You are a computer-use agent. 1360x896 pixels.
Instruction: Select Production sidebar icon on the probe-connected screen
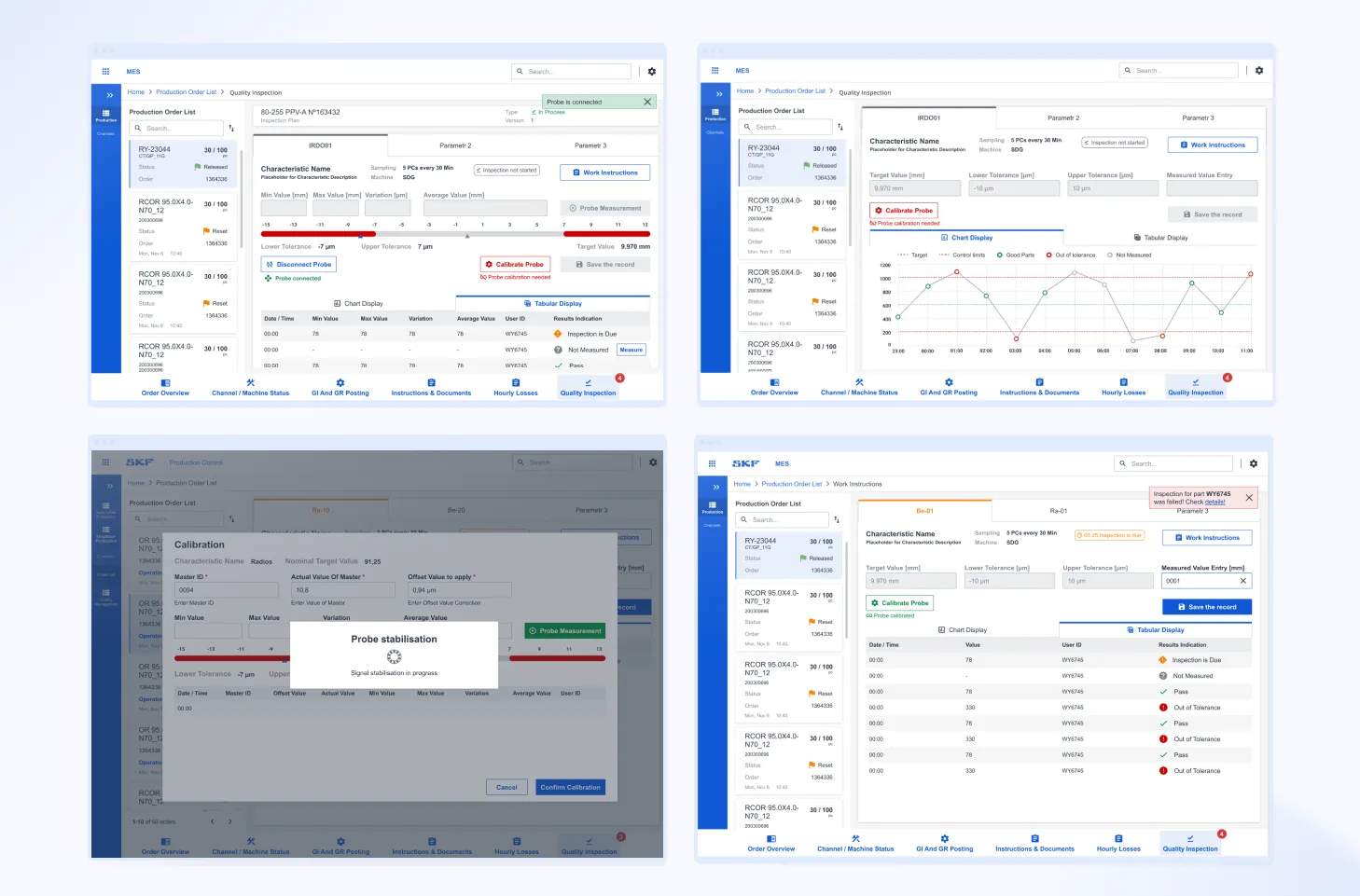[x=106, y=116]
